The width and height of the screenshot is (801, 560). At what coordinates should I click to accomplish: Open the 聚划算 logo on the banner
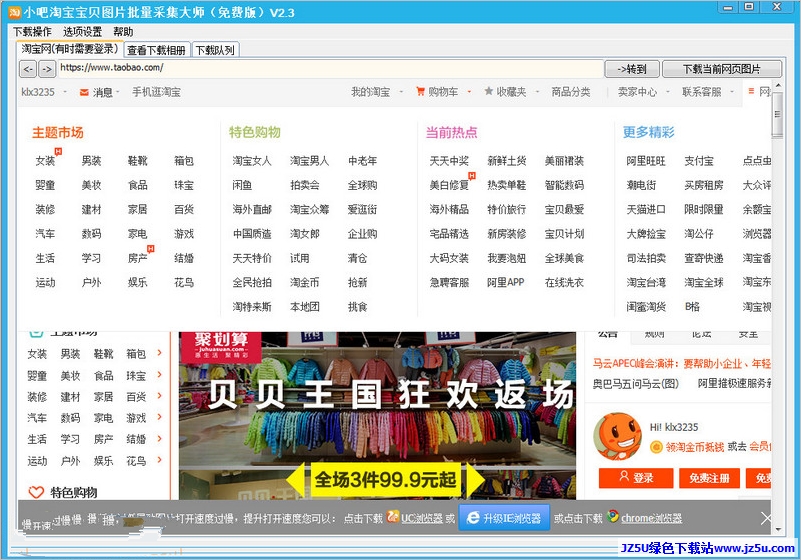(221, 345)
